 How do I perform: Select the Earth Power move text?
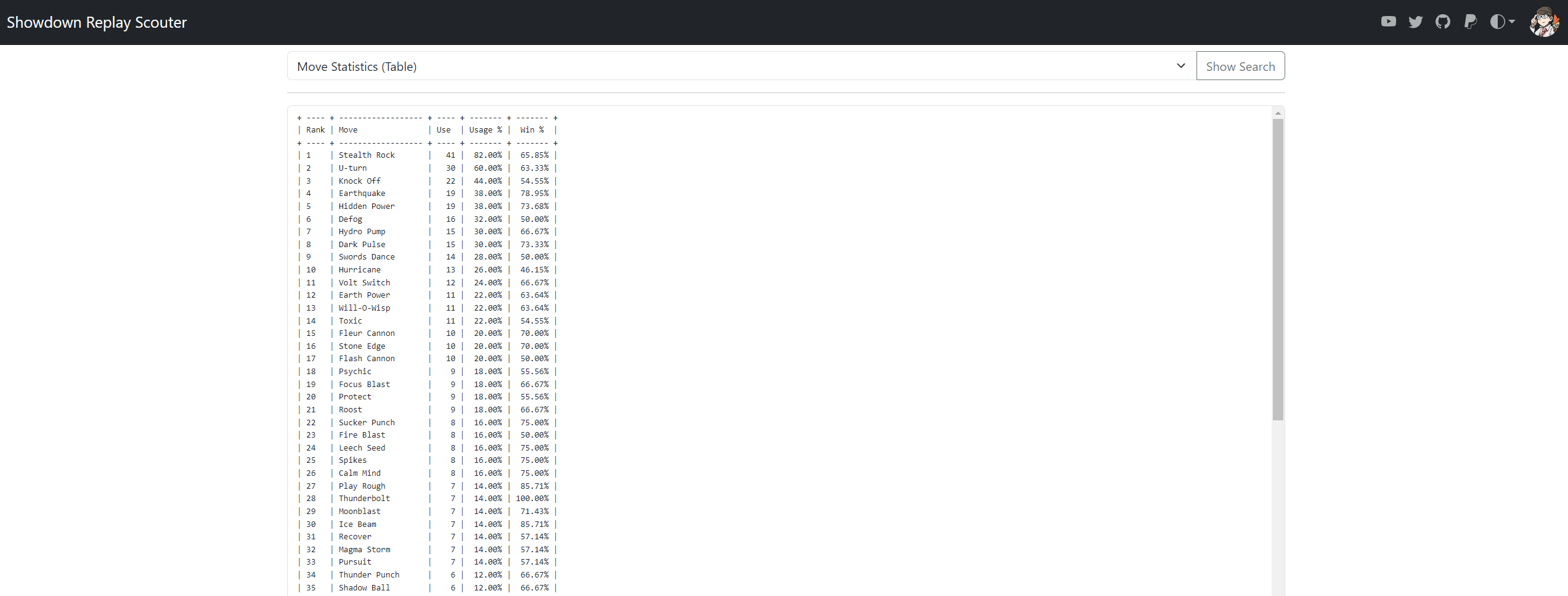(364, 295)
